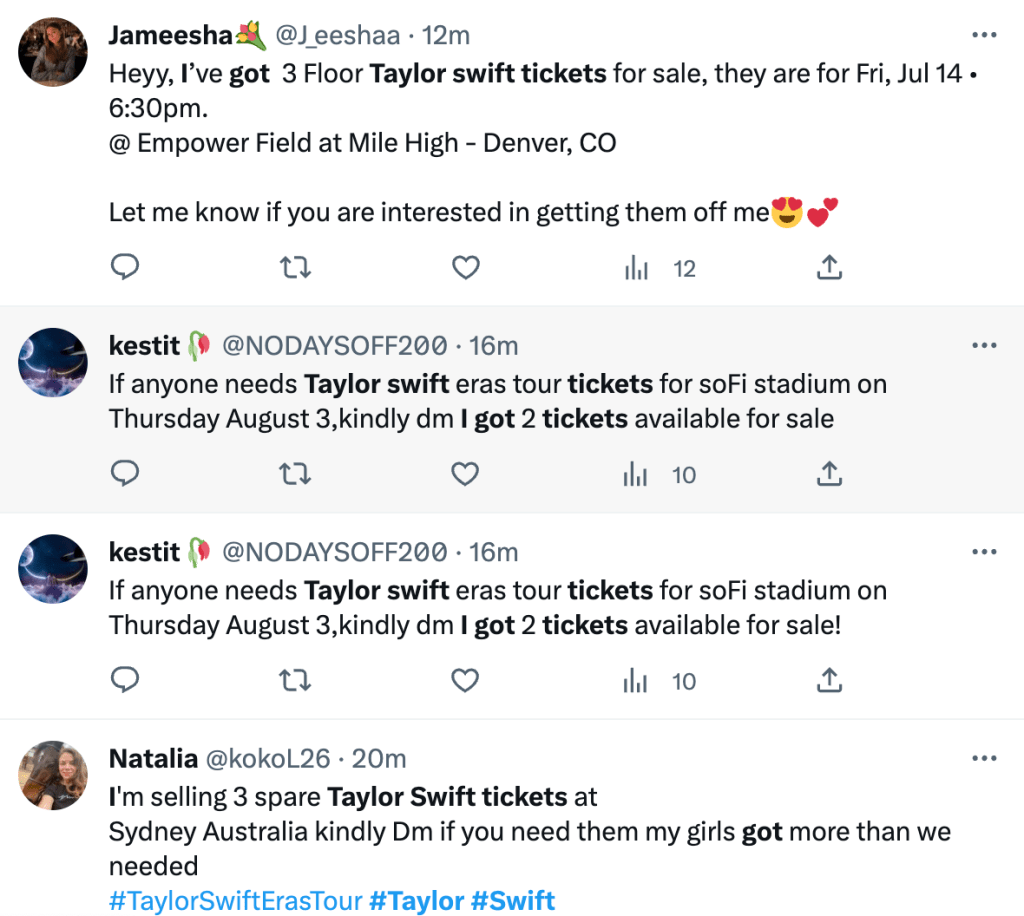Viewport: 1024px width, 916px height.
Task: Open @NODAYSOFF200 handle on first kestit tweet
Action: coord(333,346)
